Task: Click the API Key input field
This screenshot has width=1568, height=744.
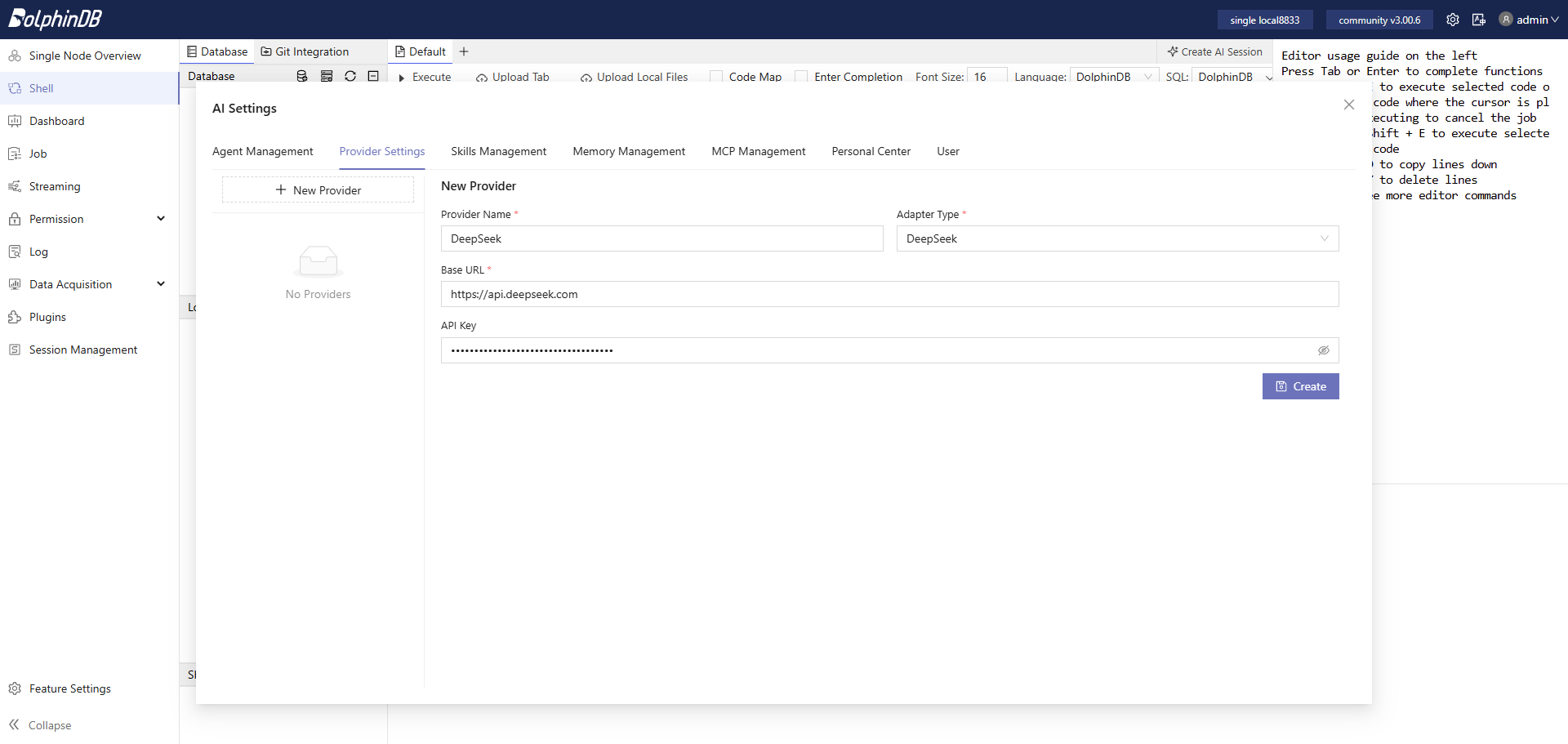Action: (x=890, y=350)
